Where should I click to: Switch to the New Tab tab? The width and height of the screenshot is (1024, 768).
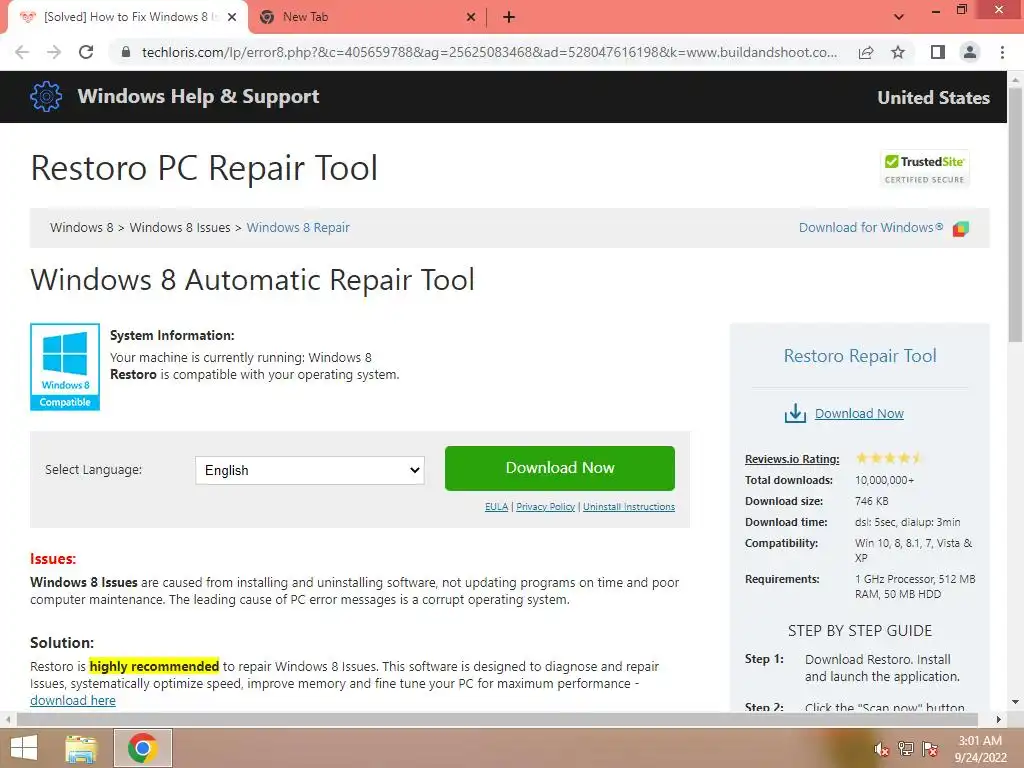coord(368,18)
